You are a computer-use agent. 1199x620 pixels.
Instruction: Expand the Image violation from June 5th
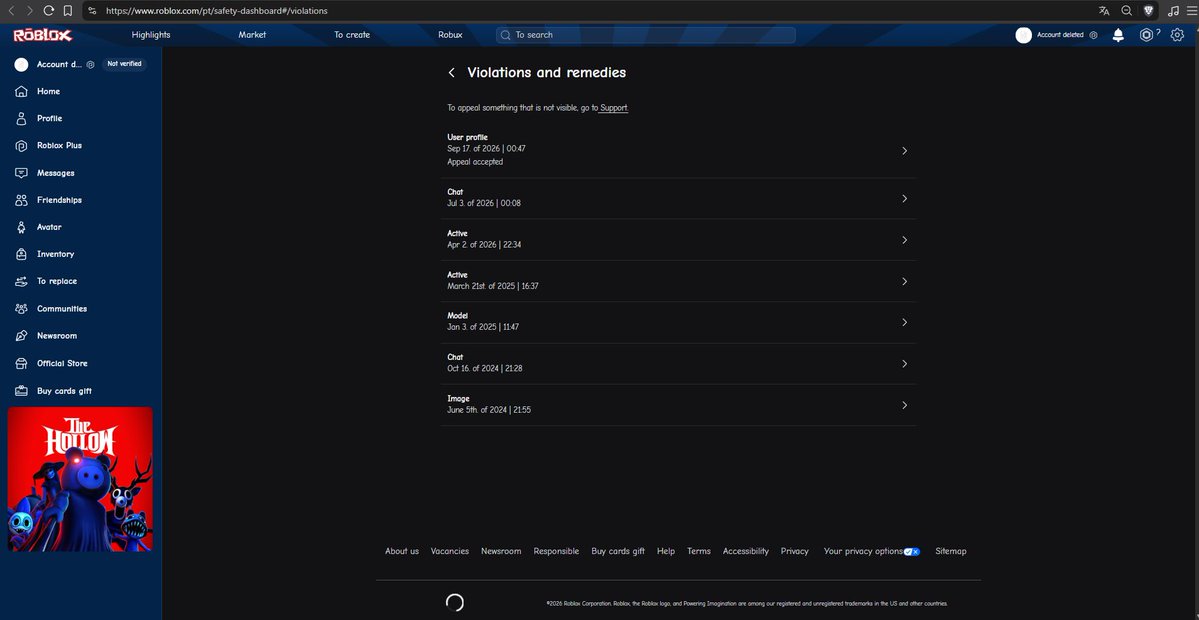678,404
